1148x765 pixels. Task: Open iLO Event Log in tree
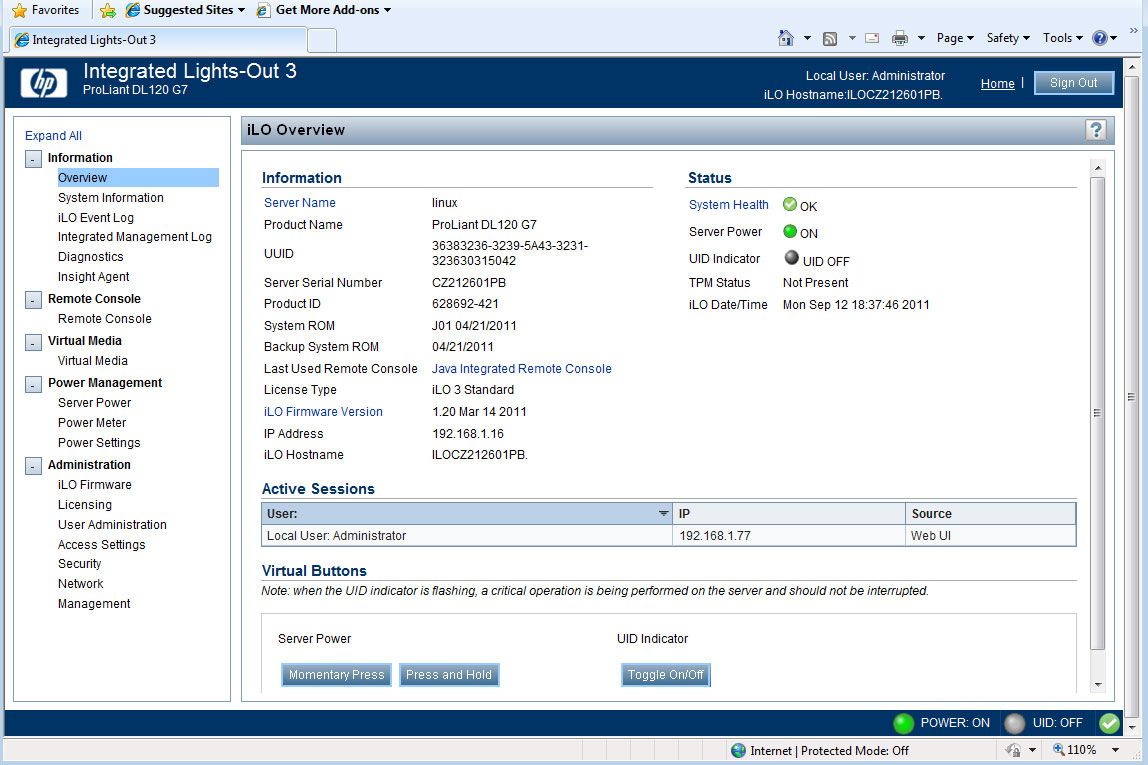[x=96, y=217]
